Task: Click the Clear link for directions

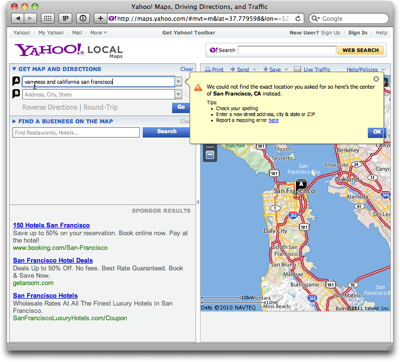Action: [x=187, y=69]
